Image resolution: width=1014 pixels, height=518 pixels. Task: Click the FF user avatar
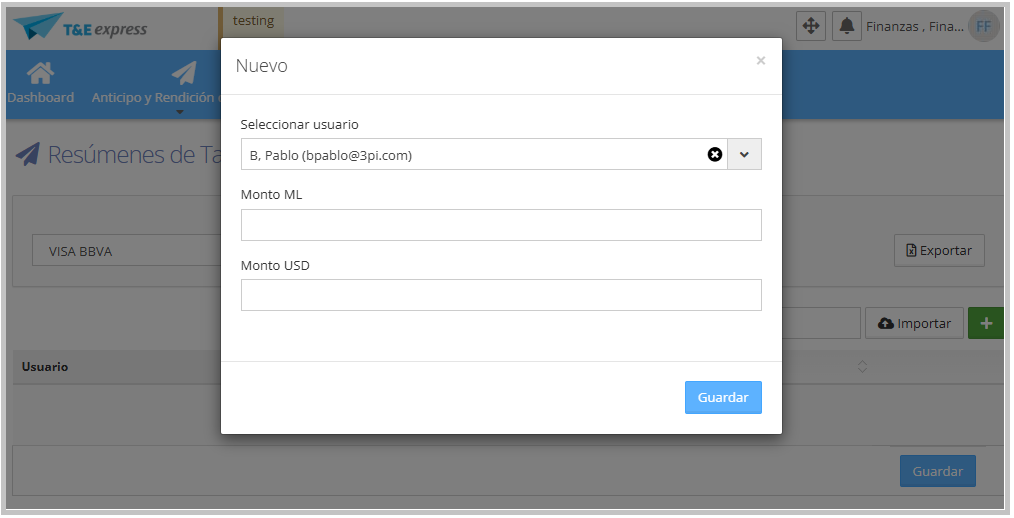pyautogui.click(x=983, y=26)
